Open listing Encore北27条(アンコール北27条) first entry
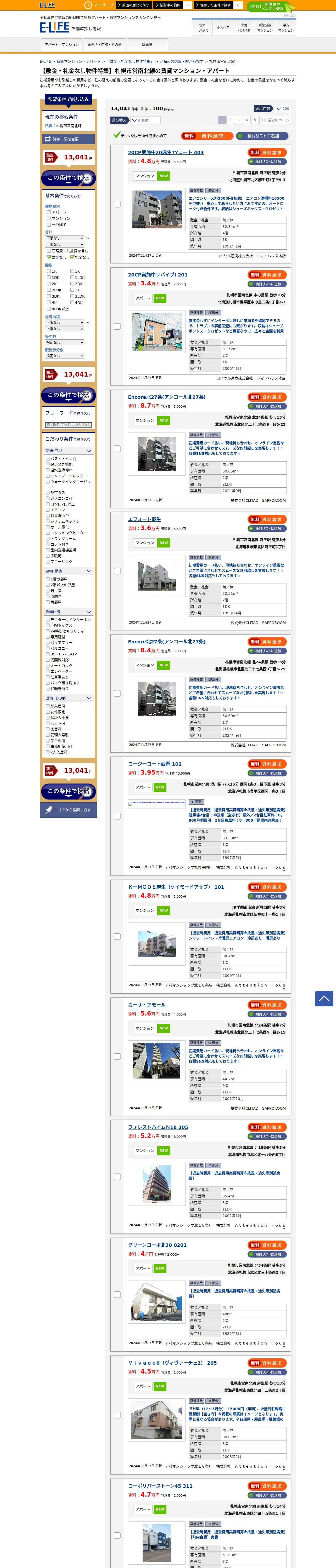336x1568 pixels. [x=166, y=397]
